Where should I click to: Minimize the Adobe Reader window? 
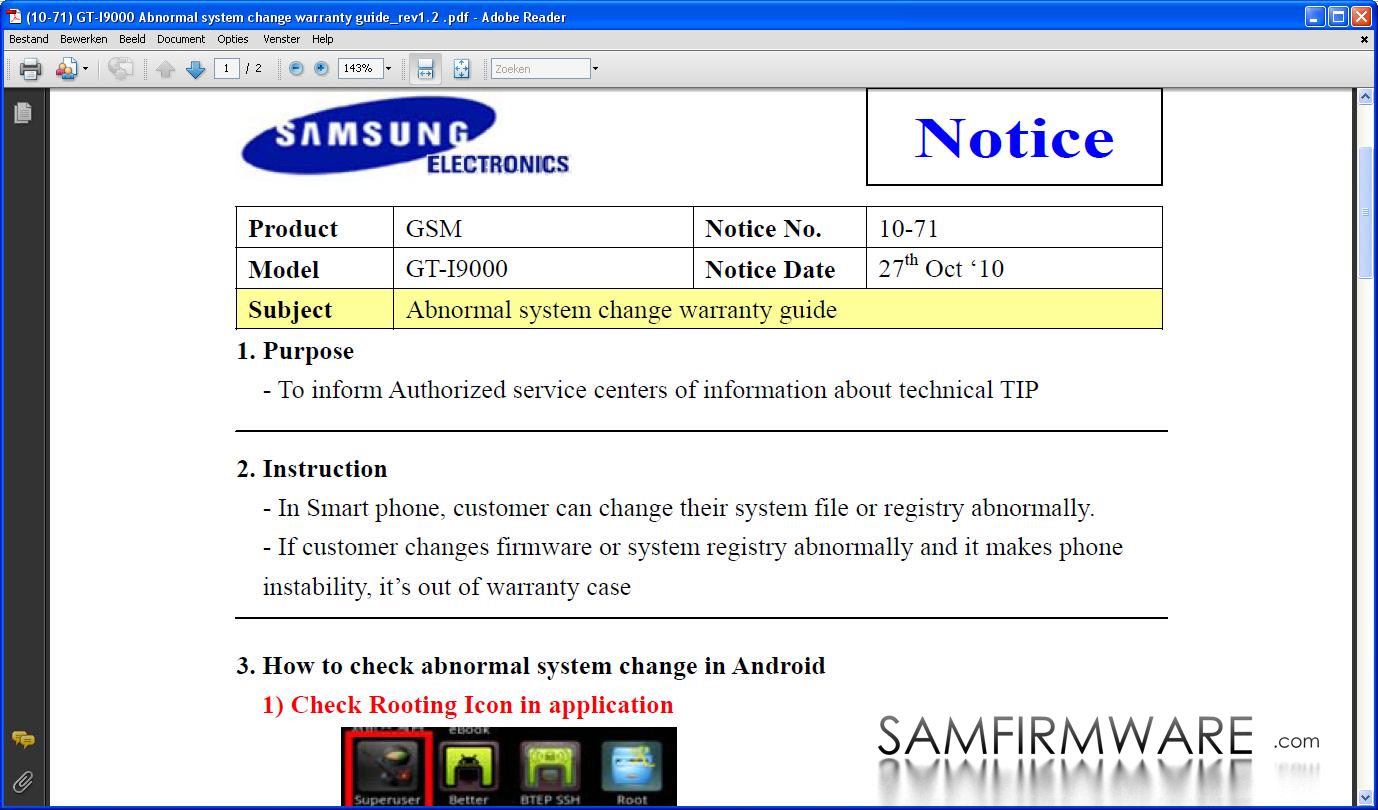point(1315,16)
